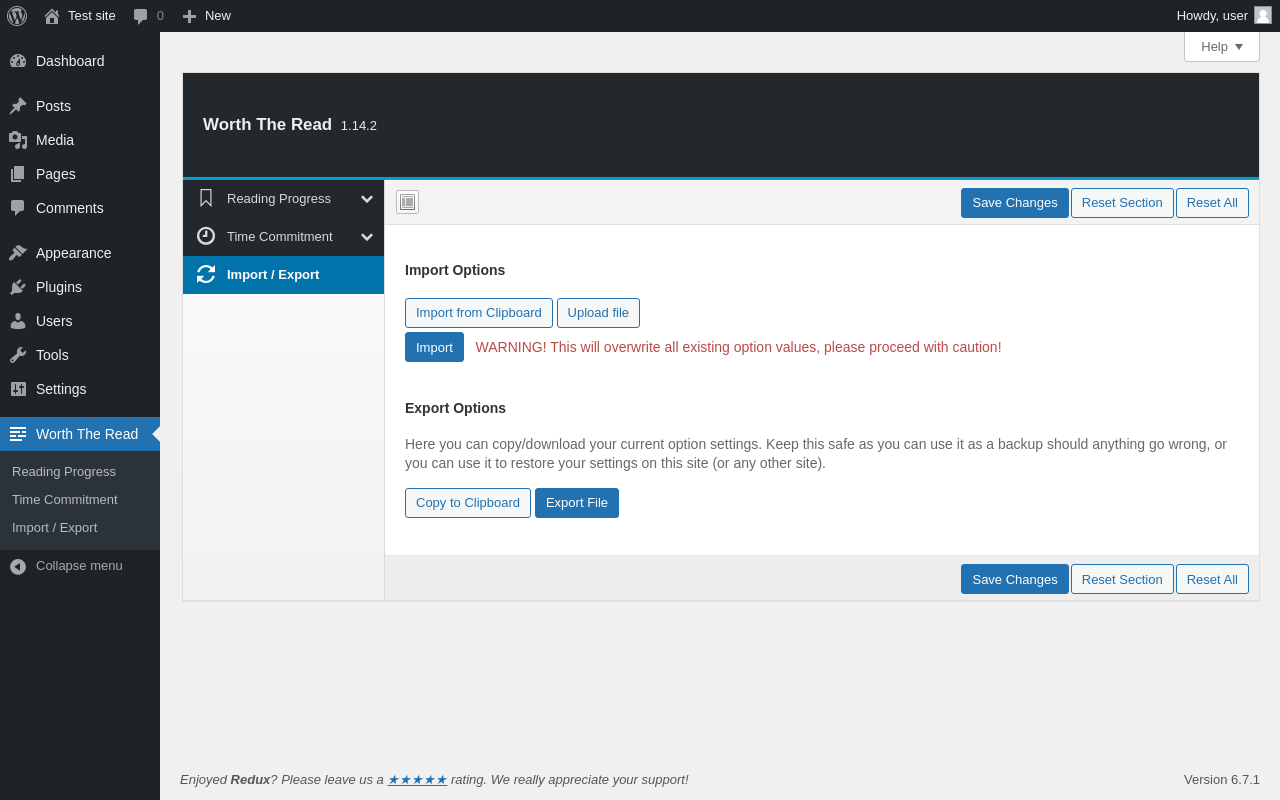This screenshot has height=800, width=1280.
Task: Select the Import / Export panel tab
Action: point(283,275)
